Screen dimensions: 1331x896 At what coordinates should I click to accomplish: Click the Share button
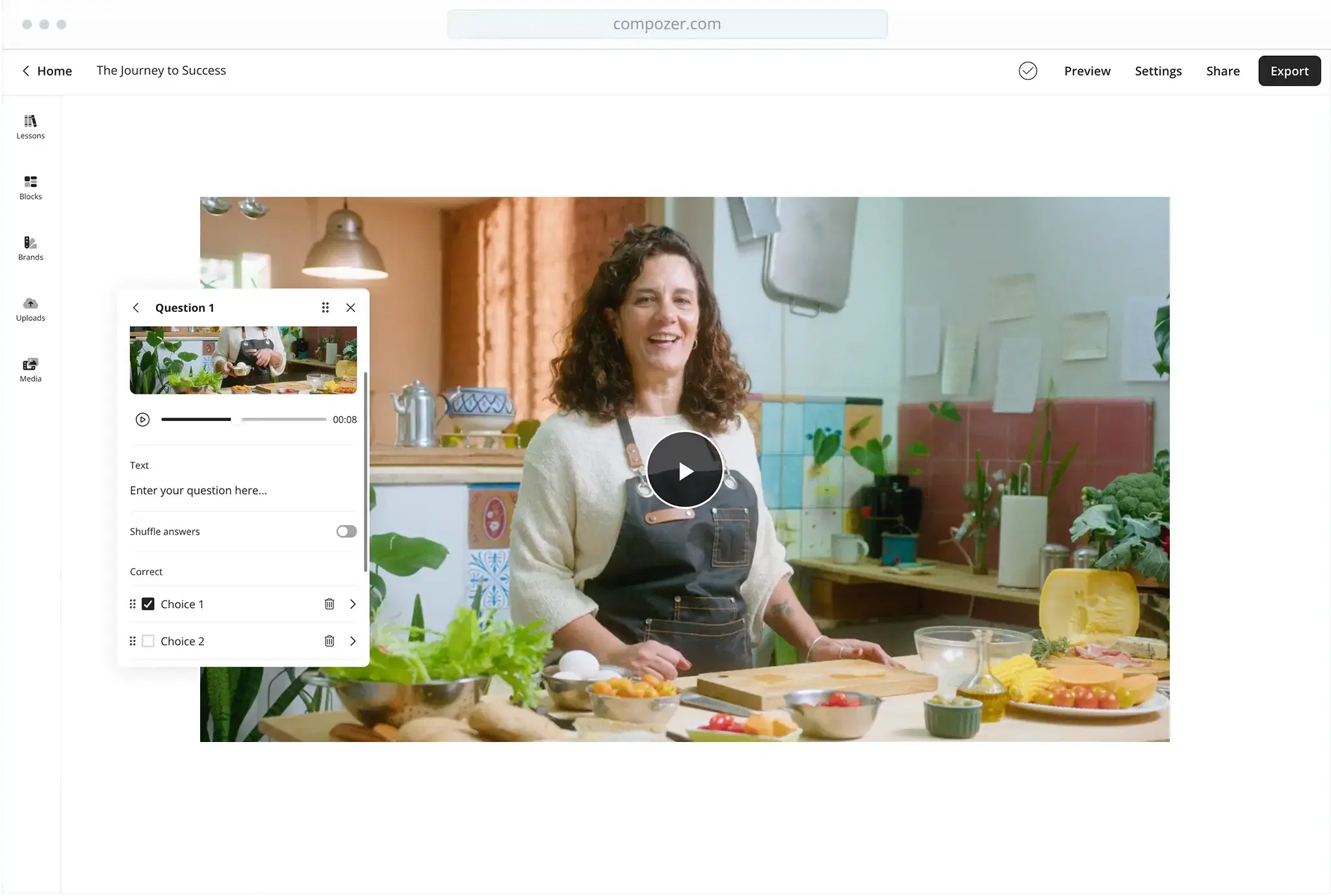1222,71
